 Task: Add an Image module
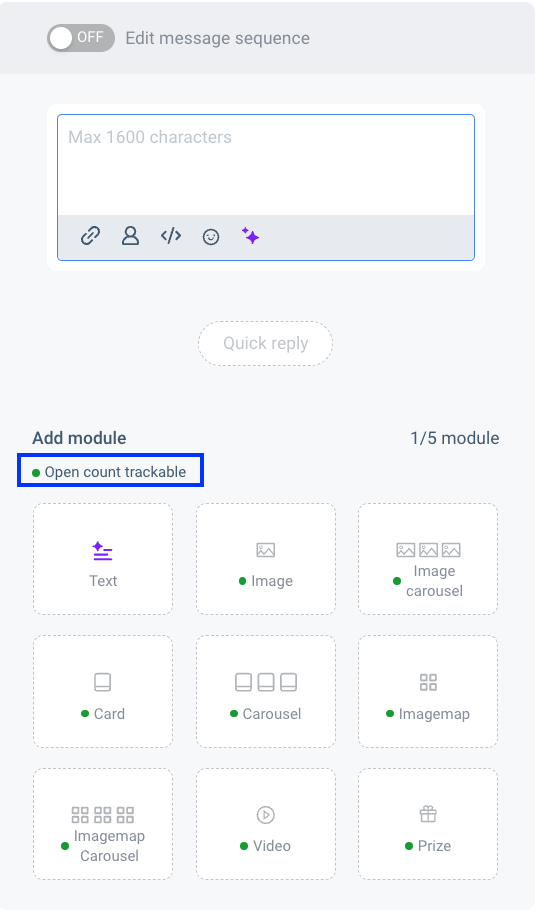[x=266, y=559]
